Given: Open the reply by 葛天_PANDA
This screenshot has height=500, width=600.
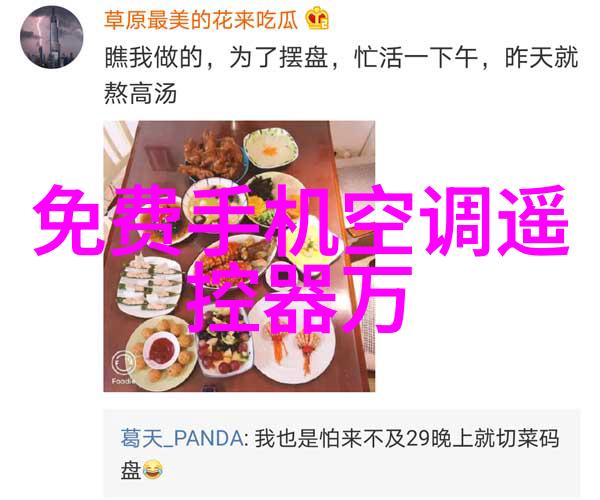Looking at the screenshot, I should tap(341, 454).
